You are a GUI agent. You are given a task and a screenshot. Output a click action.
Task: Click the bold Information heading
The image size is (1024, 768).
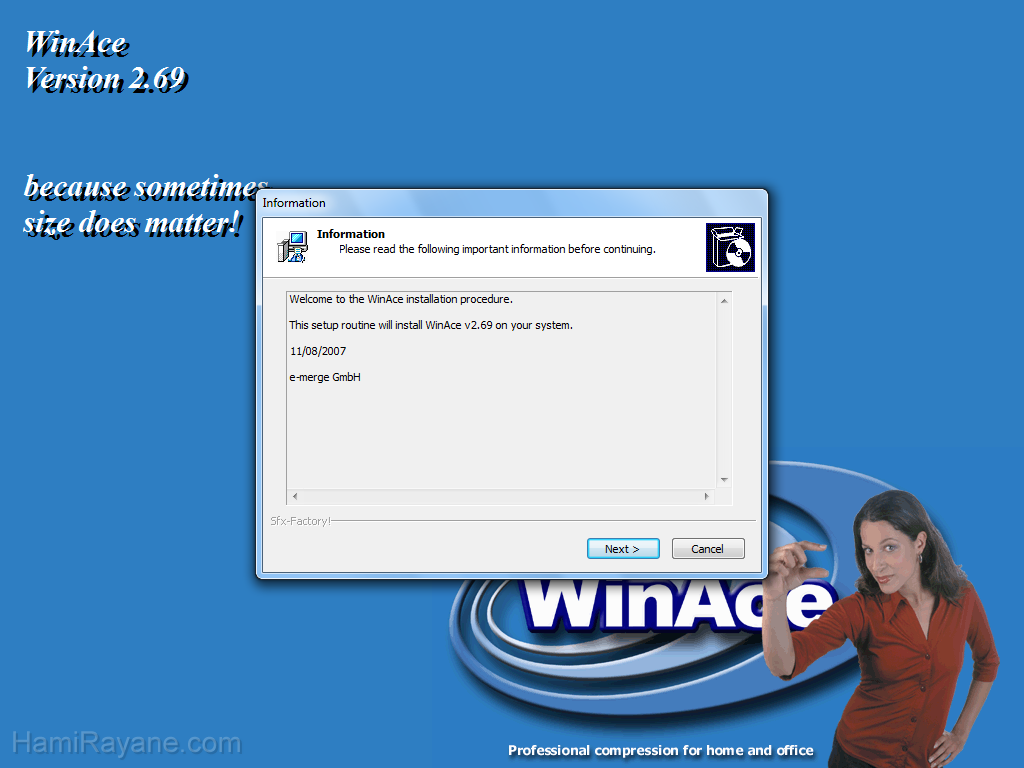[x=351, y=234]
